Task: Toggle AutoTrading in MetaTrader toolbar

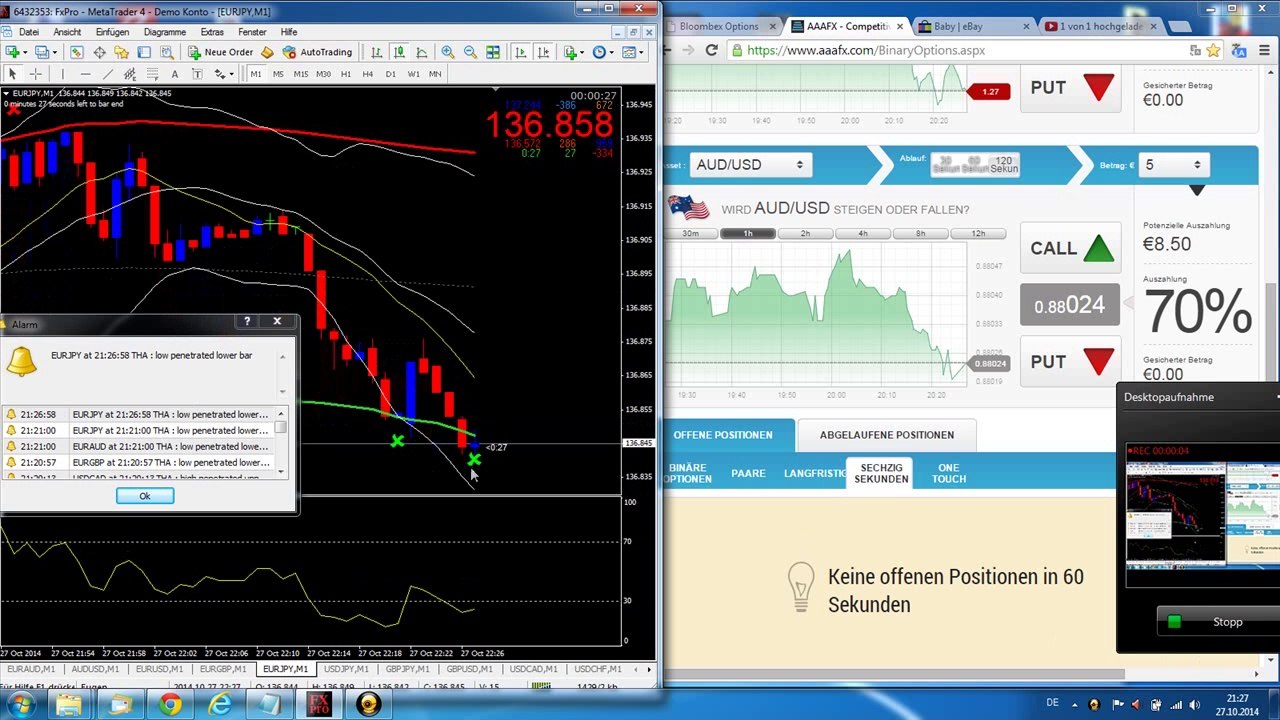Action: point(317,52)
